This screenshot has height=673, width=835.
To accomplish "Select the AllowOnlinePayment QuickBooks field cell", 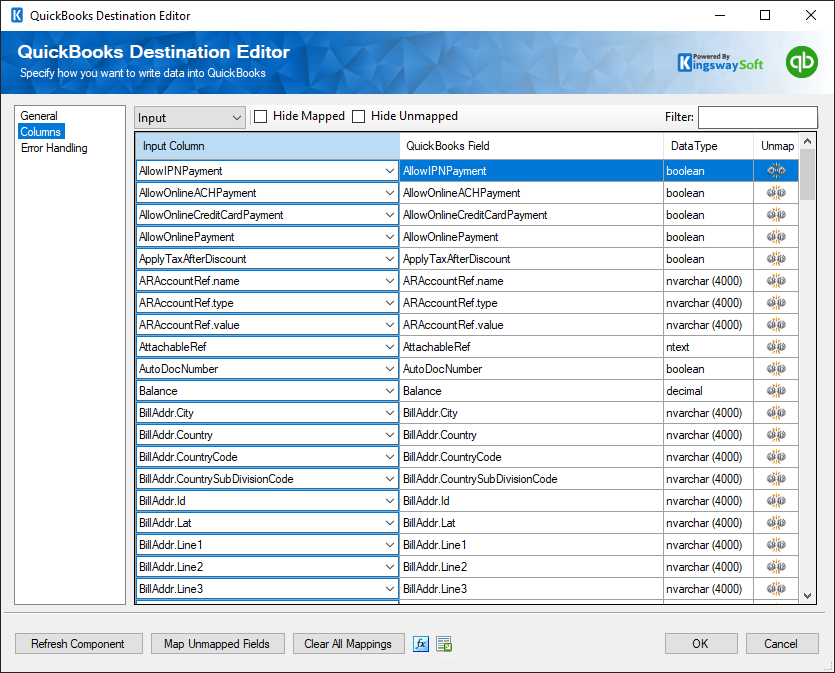I will pos(531,236).
